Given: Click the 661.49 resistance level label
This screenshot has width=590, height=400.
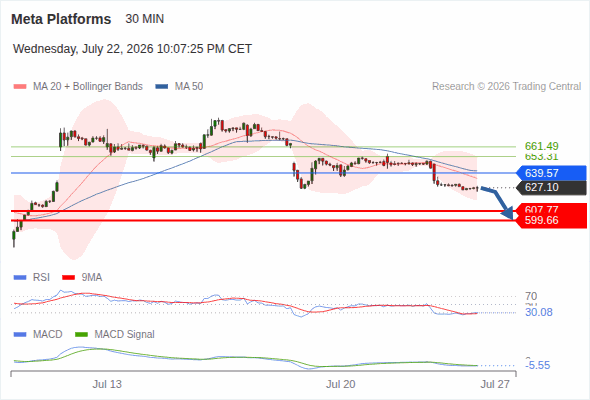Looking at the screenshot, I should tap(541, 146).
